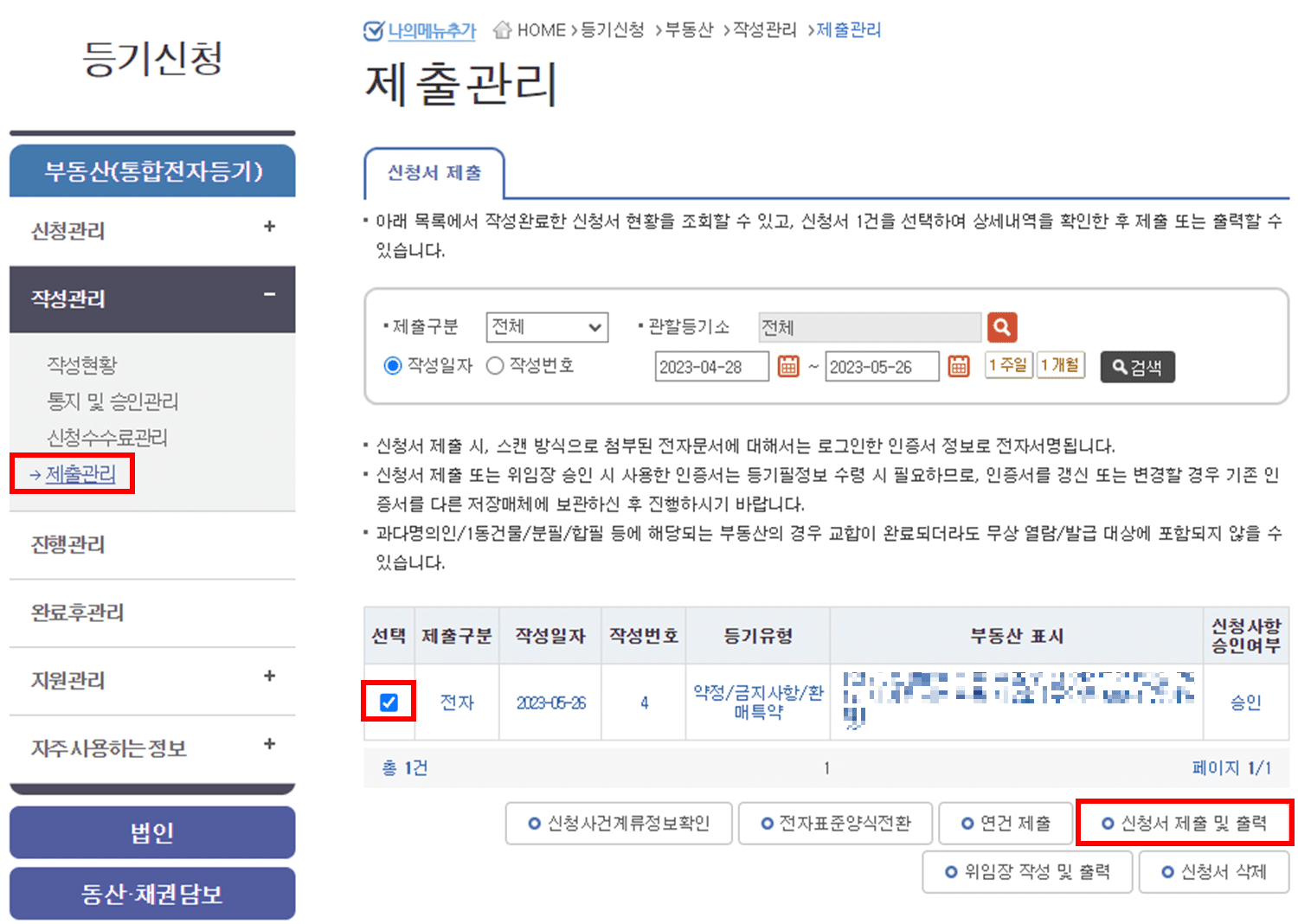Click the 등기신청 breadcrumb link

click(x=612, y=30)
